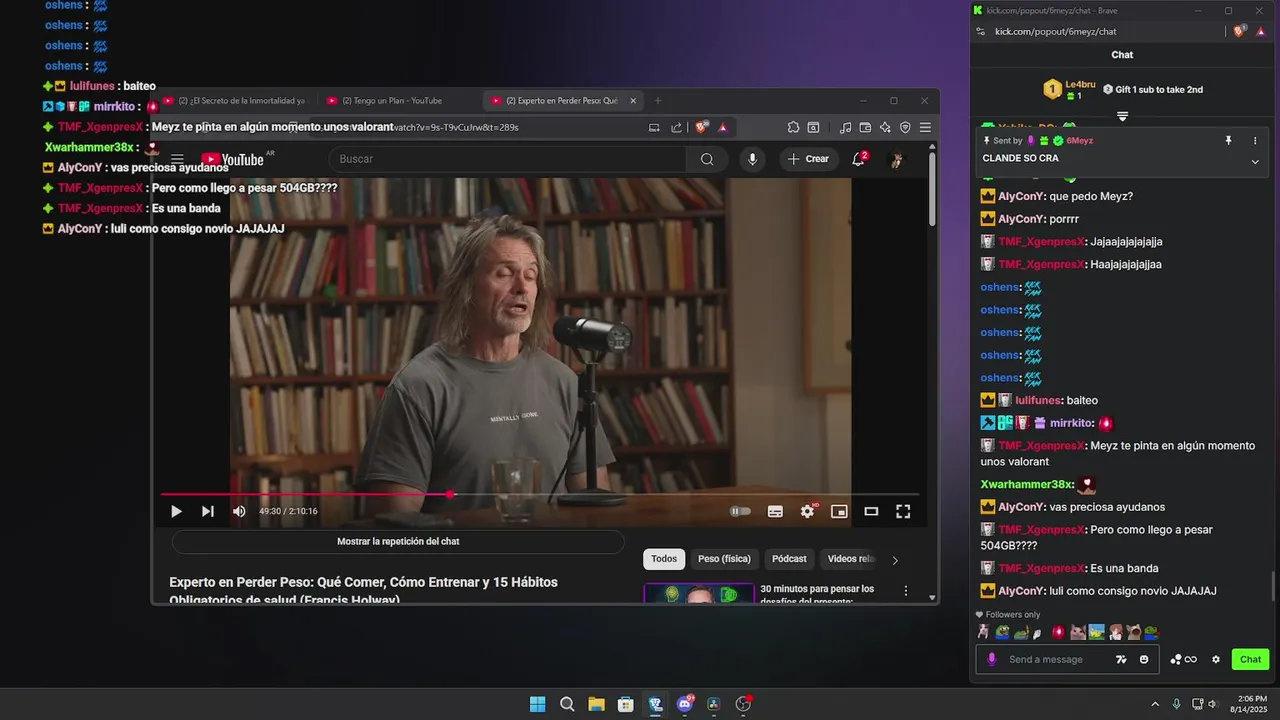Unpin the pinned Kick chat message

tap(1229, 141)
